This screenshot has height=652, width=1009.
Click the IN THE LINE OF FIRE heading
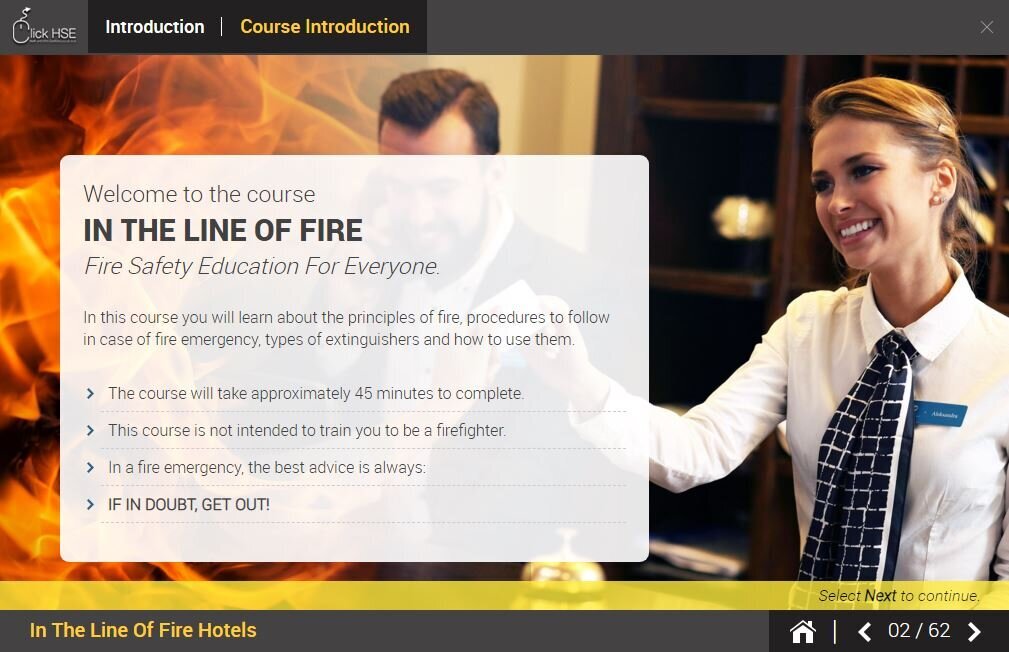223,230
